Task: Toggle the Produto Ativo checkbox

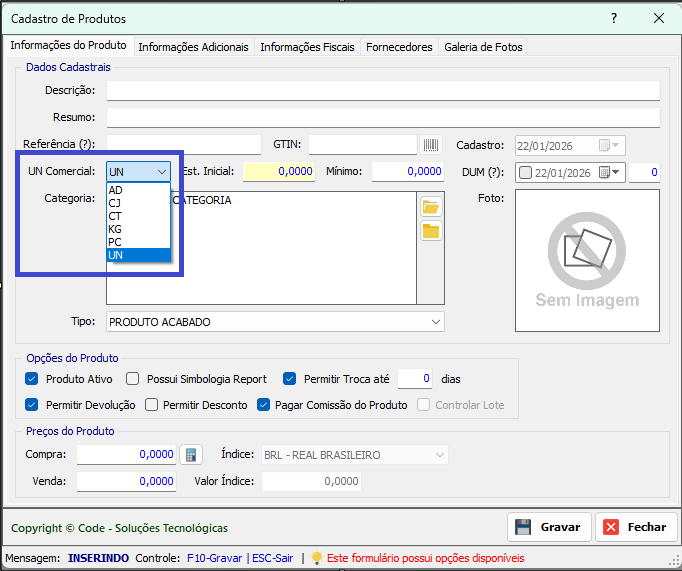Action: 31,379
